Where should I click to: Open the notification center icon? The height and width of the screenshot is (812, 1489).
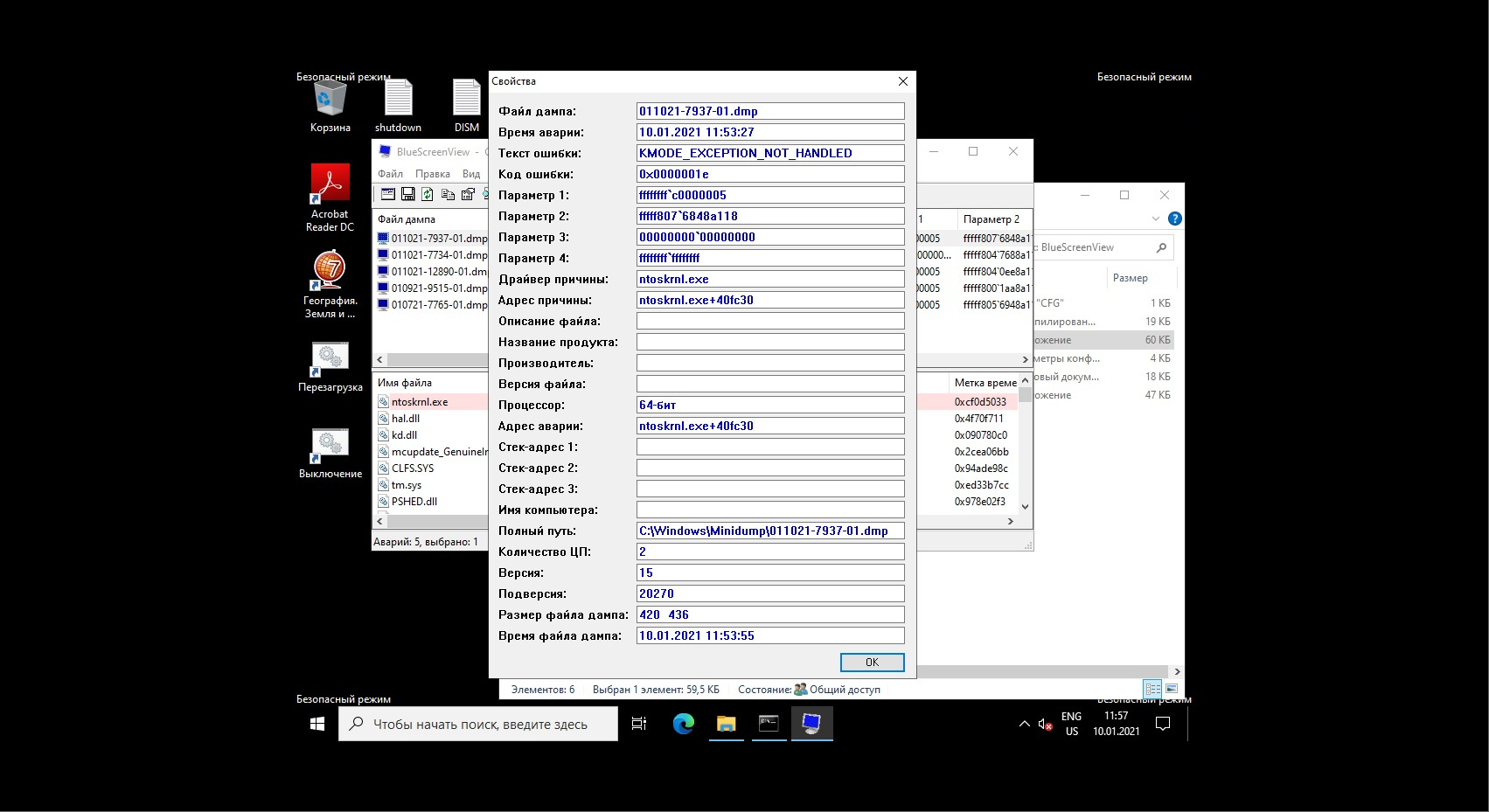(1163, 724)
